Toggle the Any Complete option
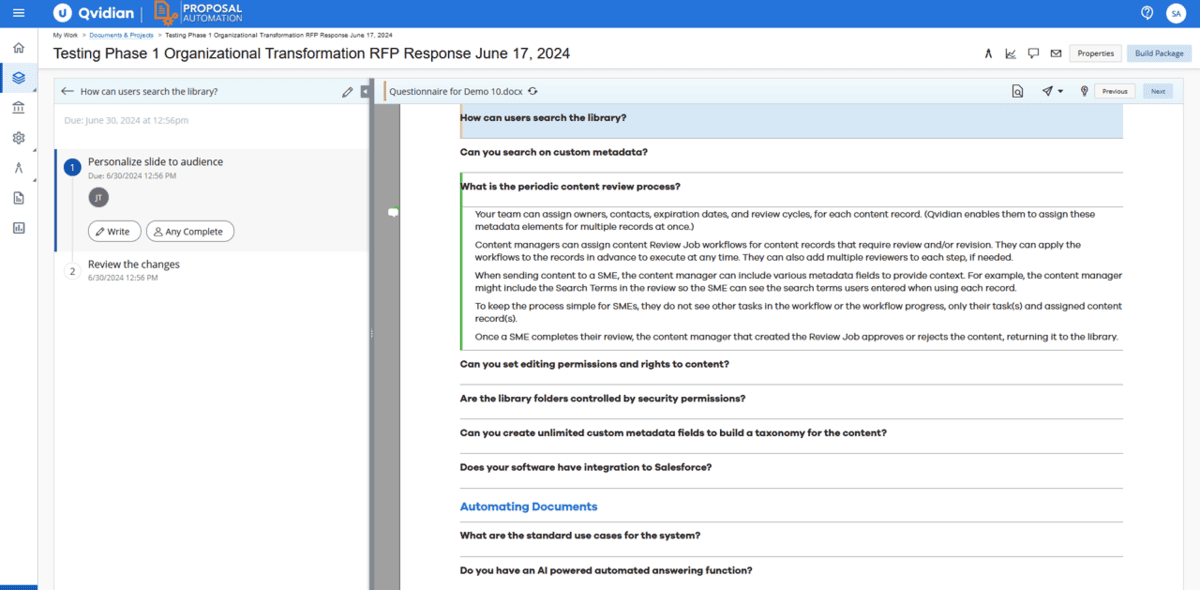 click(189, 230)
